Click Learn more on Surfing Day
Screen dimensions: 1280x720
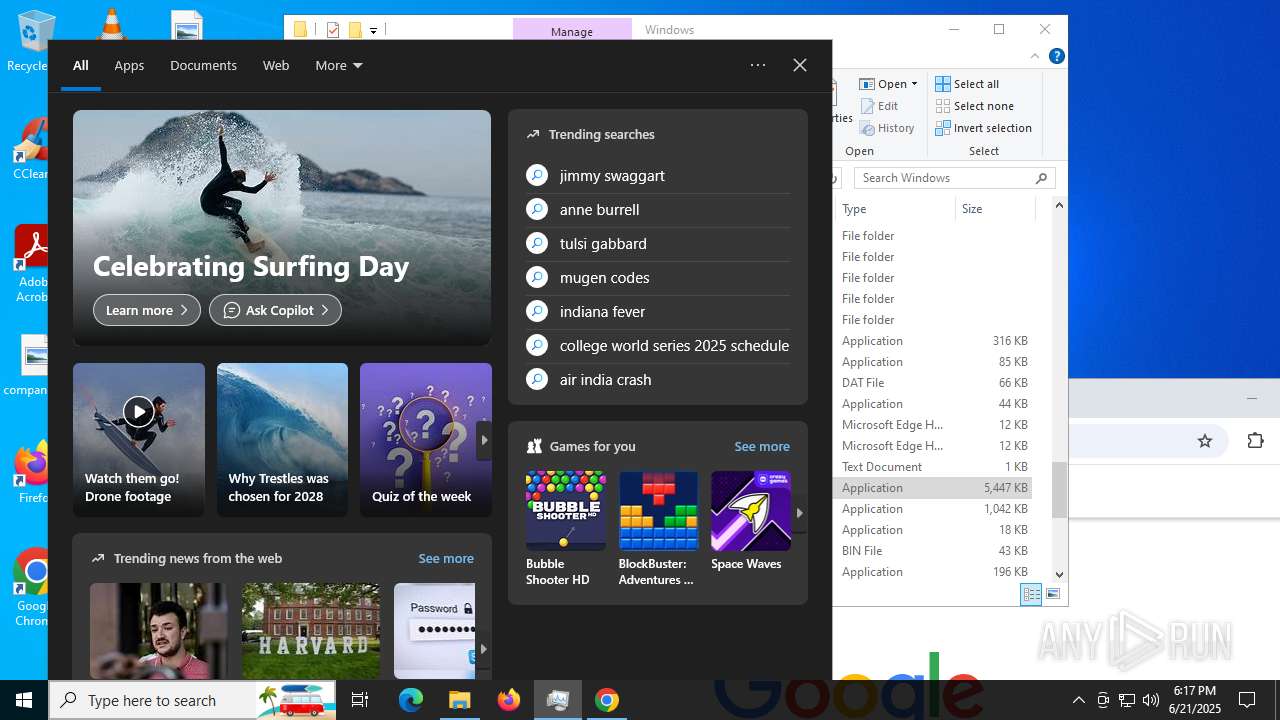tap(147, 310)
